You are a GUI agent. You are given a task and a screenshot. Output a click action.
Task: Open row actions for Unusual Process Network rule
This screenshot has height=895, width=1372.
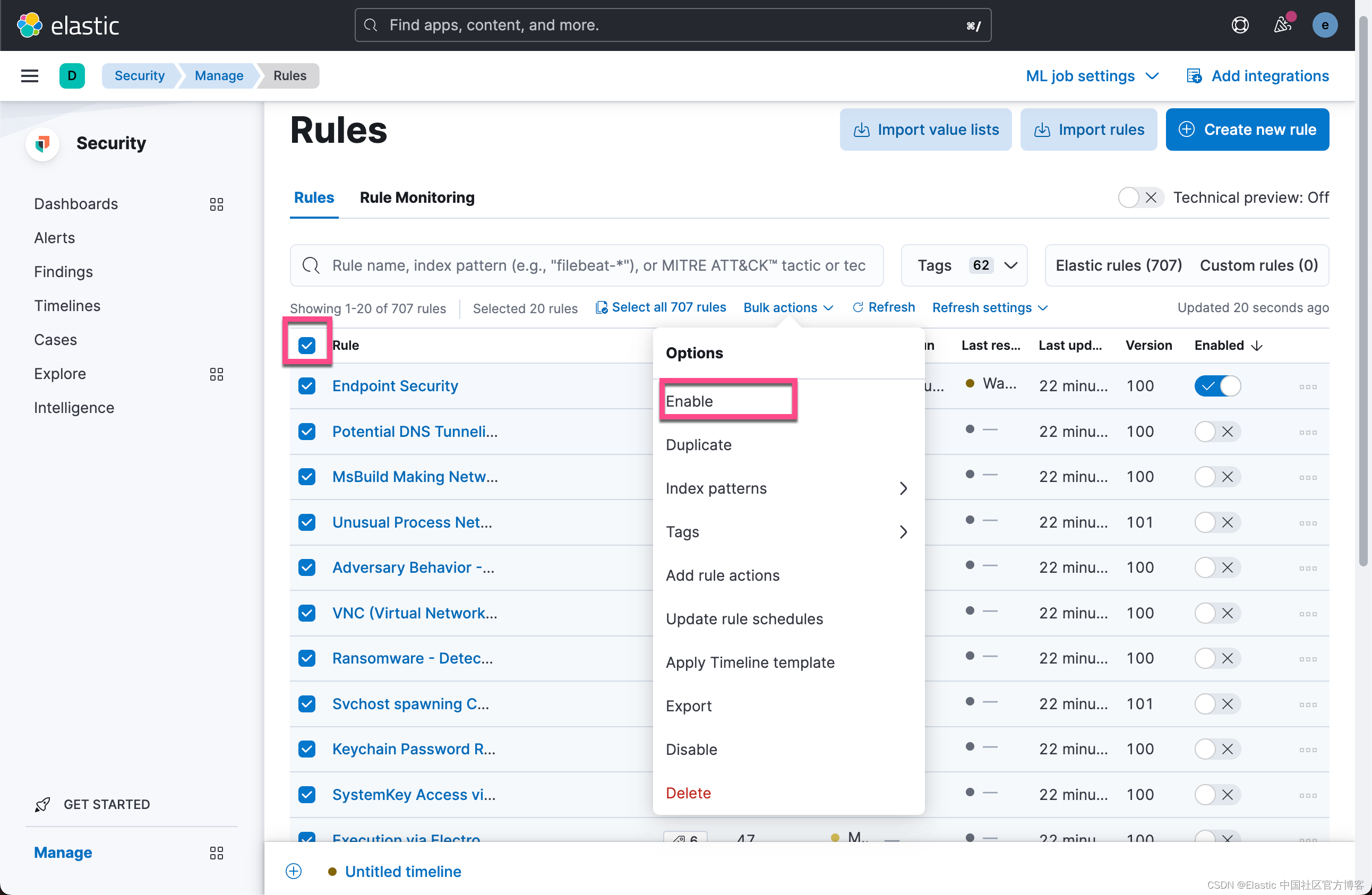click(x=1307, y=523)
